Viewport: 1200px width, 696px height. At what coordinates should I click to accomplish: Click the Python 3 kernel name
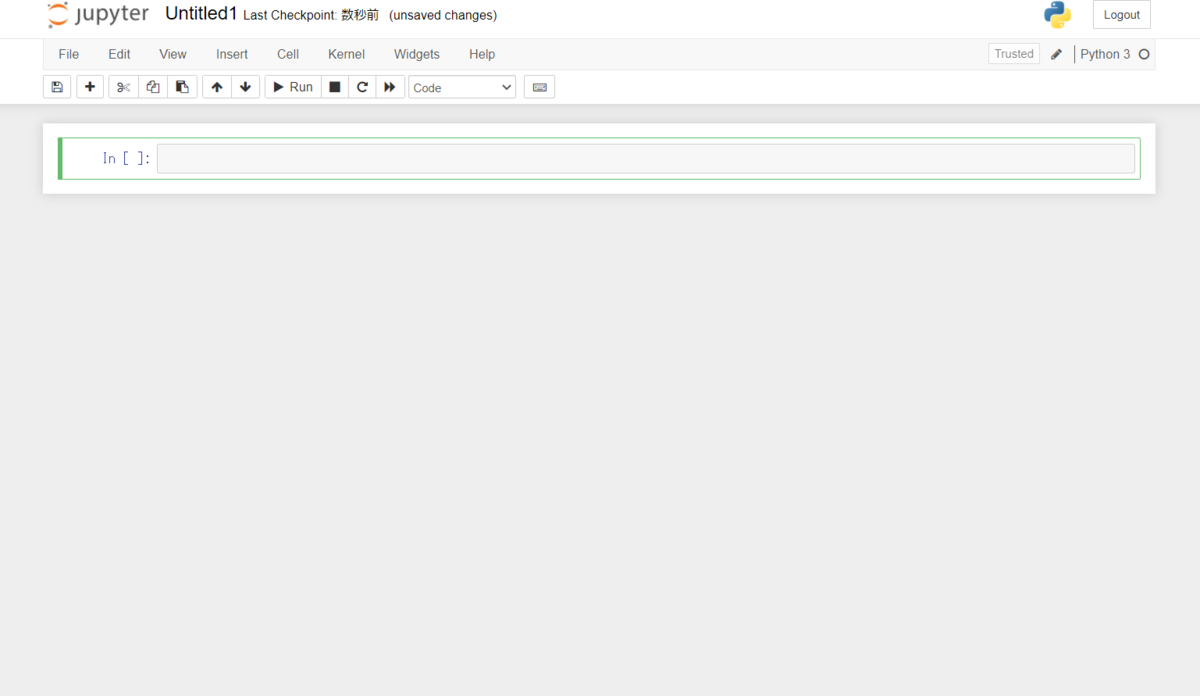coord(1105,54)
